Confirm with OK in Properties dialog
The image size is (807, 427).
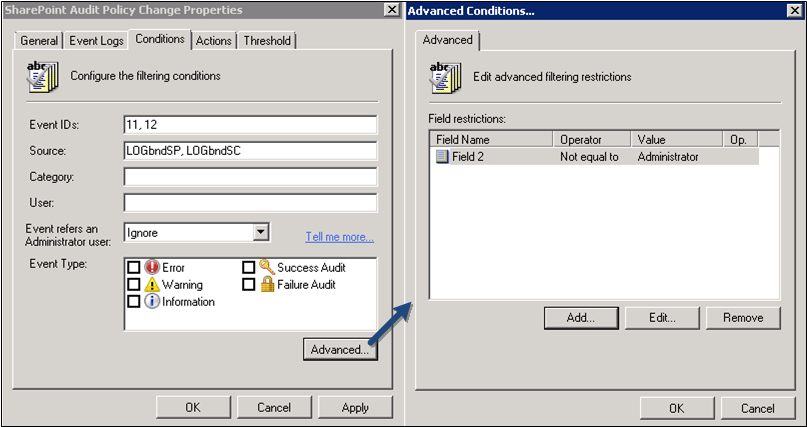(x=193, y=408)
